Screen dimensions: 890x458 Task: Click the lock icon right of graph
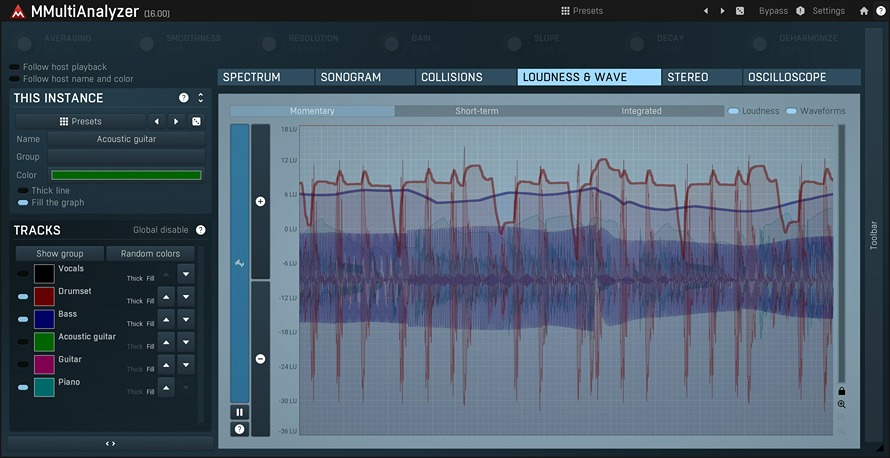[842, 391]
